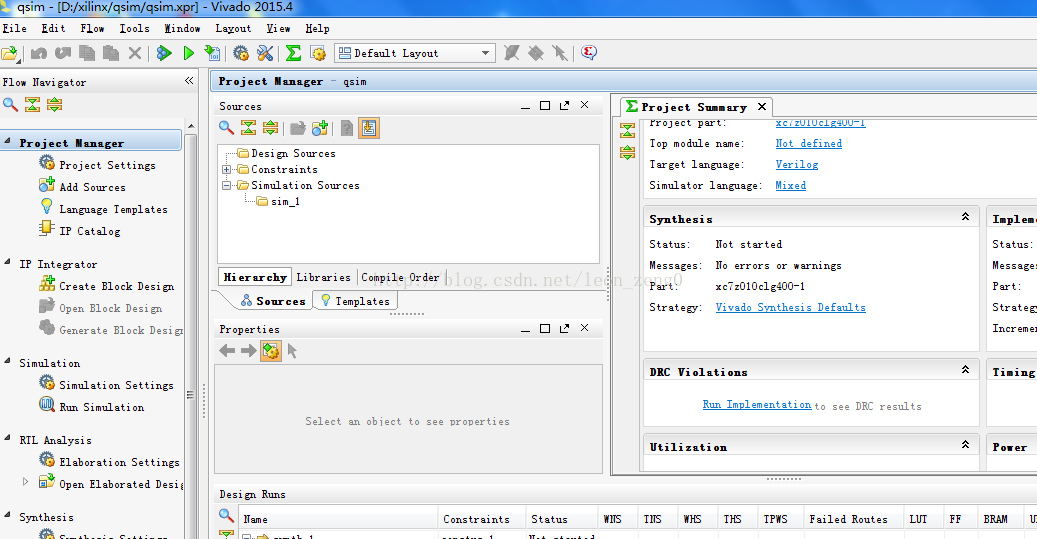The height and width of the screenshot is (539, 1037).
Task: Switch to the Libraries tab
Action: [x=323, y=277]
